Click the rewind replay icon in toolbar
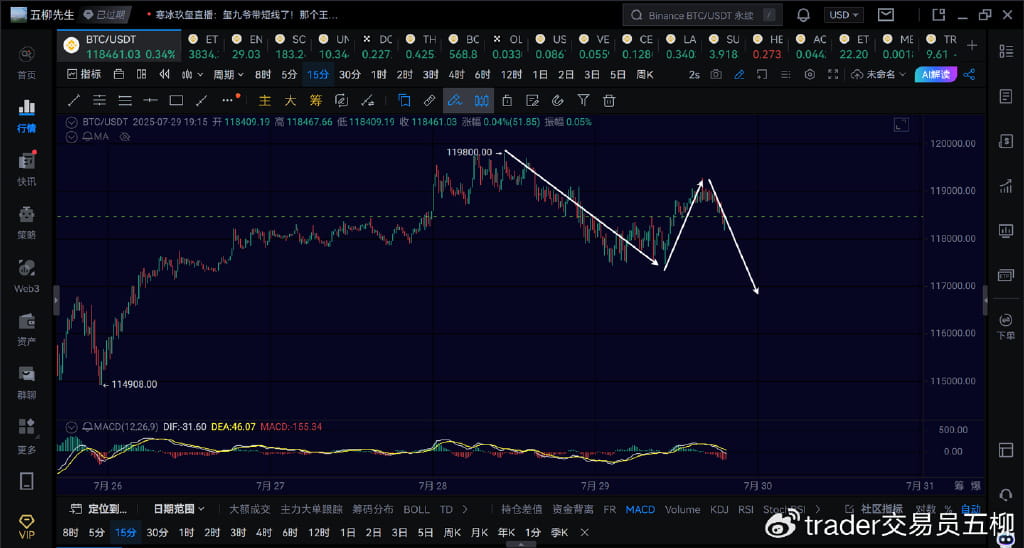Image resolution: width=1024 pixels, height=548 pixels. pyautogui.click(x=165, y=74)
